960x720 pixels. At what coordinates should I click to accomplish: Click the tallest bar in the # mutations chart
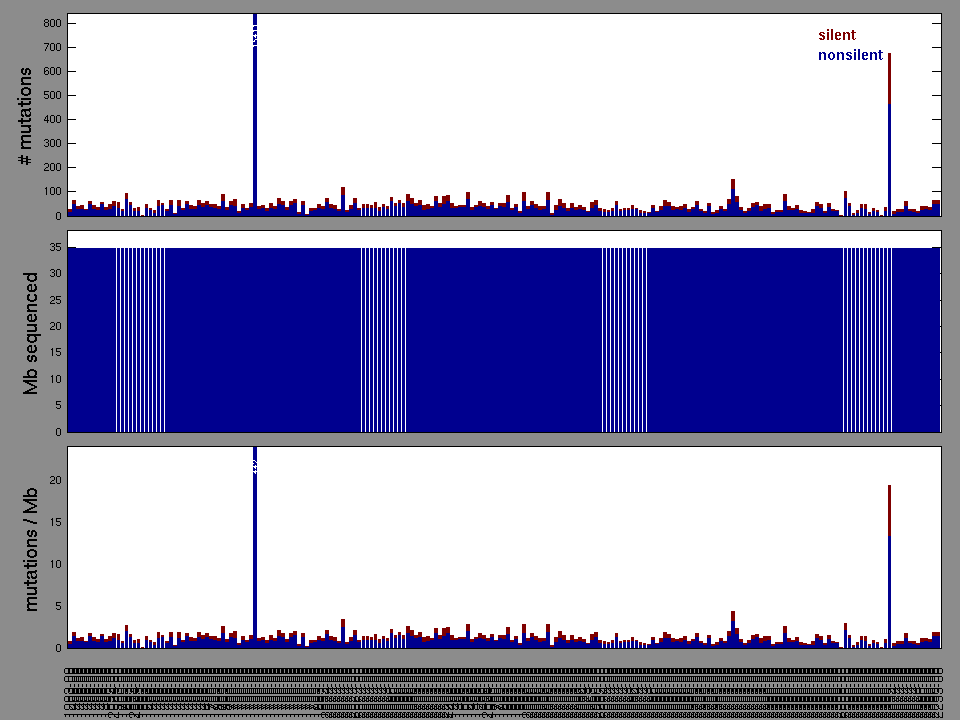[255, 120]
